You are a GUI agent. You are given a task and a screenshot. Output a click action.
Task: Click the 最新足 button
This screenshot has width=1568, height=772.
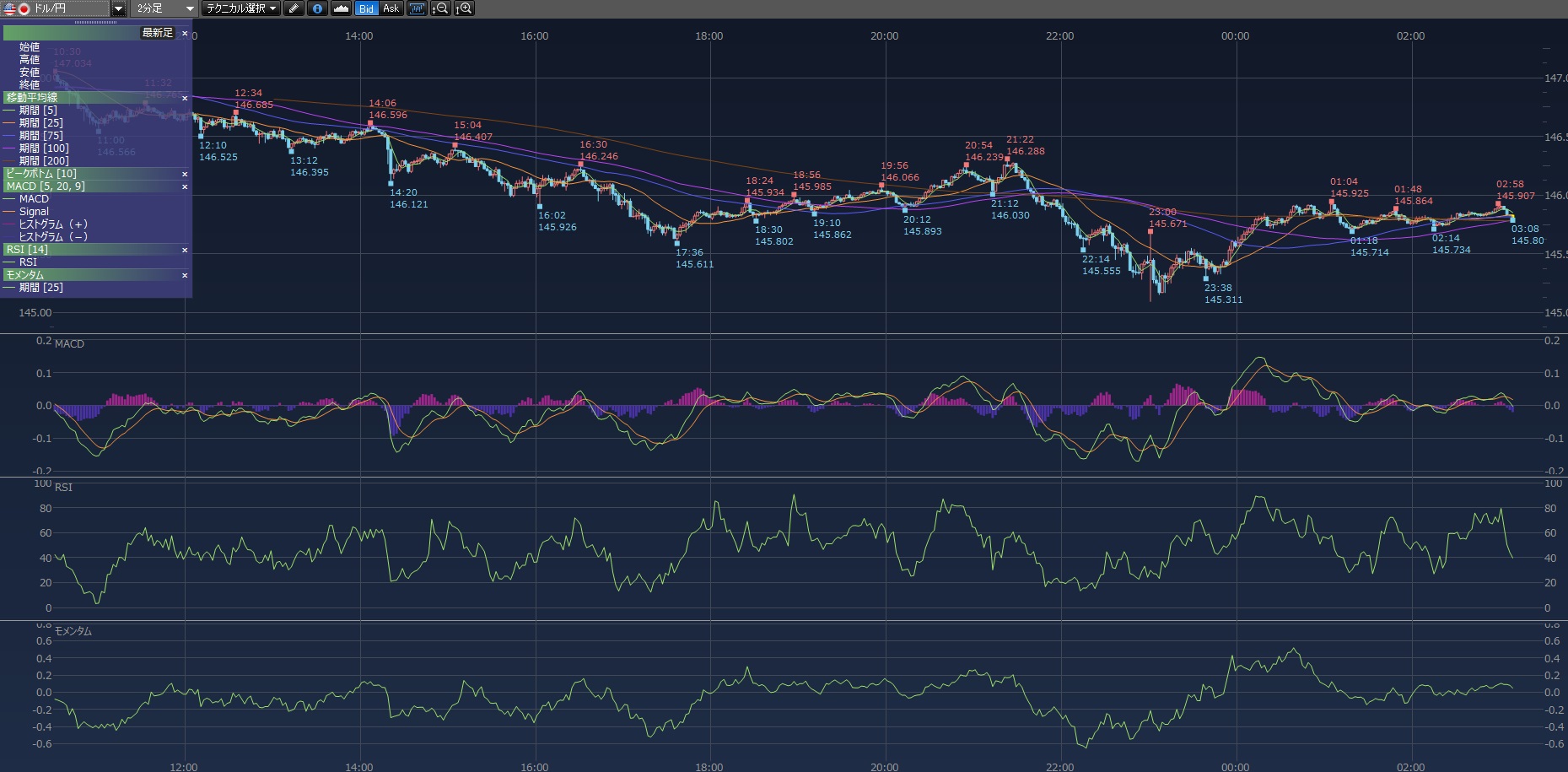coord(157,33)
